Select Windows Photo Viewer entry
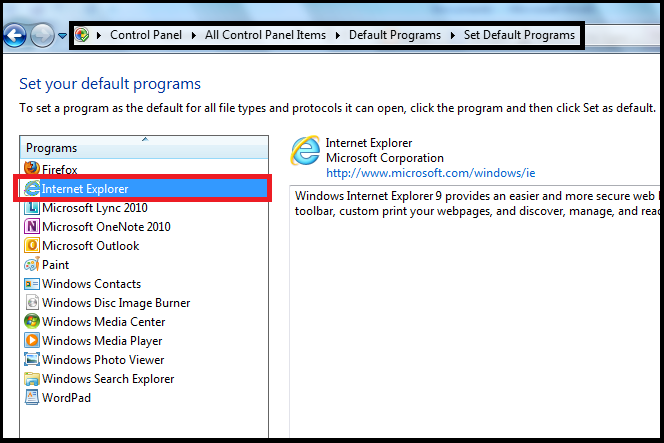664x443 pixels. pyautogui.click(x=103, y=360)
